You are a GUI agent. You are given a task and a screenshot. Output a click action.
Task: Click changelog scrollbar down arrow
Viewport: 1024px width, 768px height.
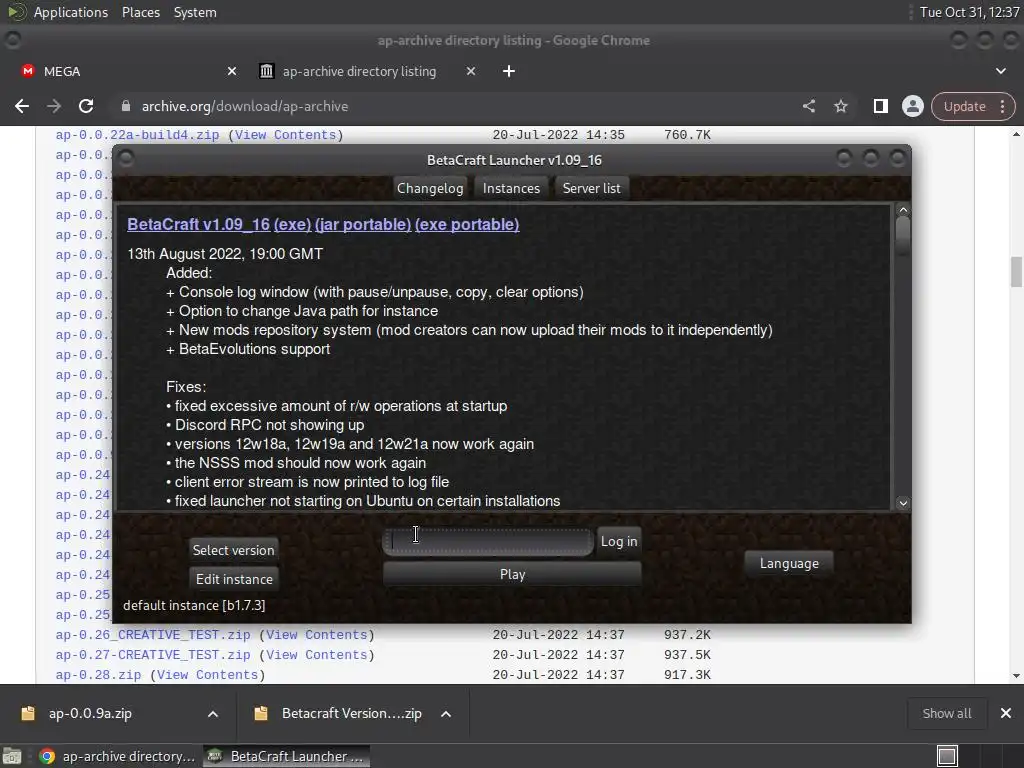(x=903, y=503)
